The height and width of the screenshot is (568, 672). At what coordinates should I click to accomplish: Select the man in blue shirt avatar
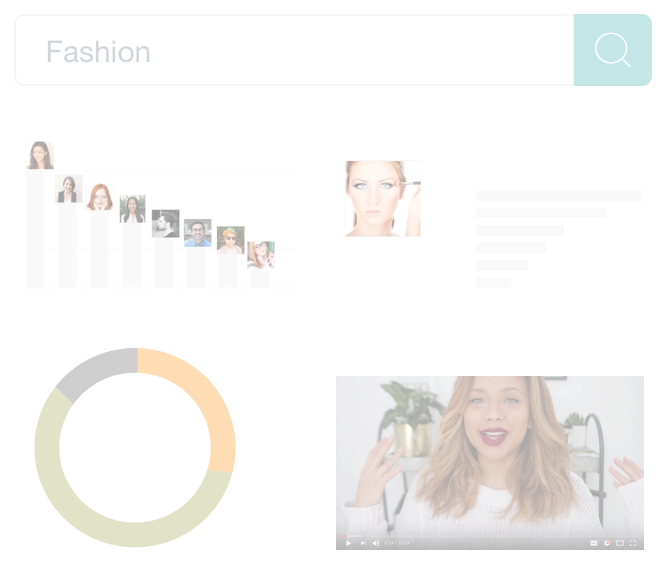pyautogui.click(x=198, y=233)
